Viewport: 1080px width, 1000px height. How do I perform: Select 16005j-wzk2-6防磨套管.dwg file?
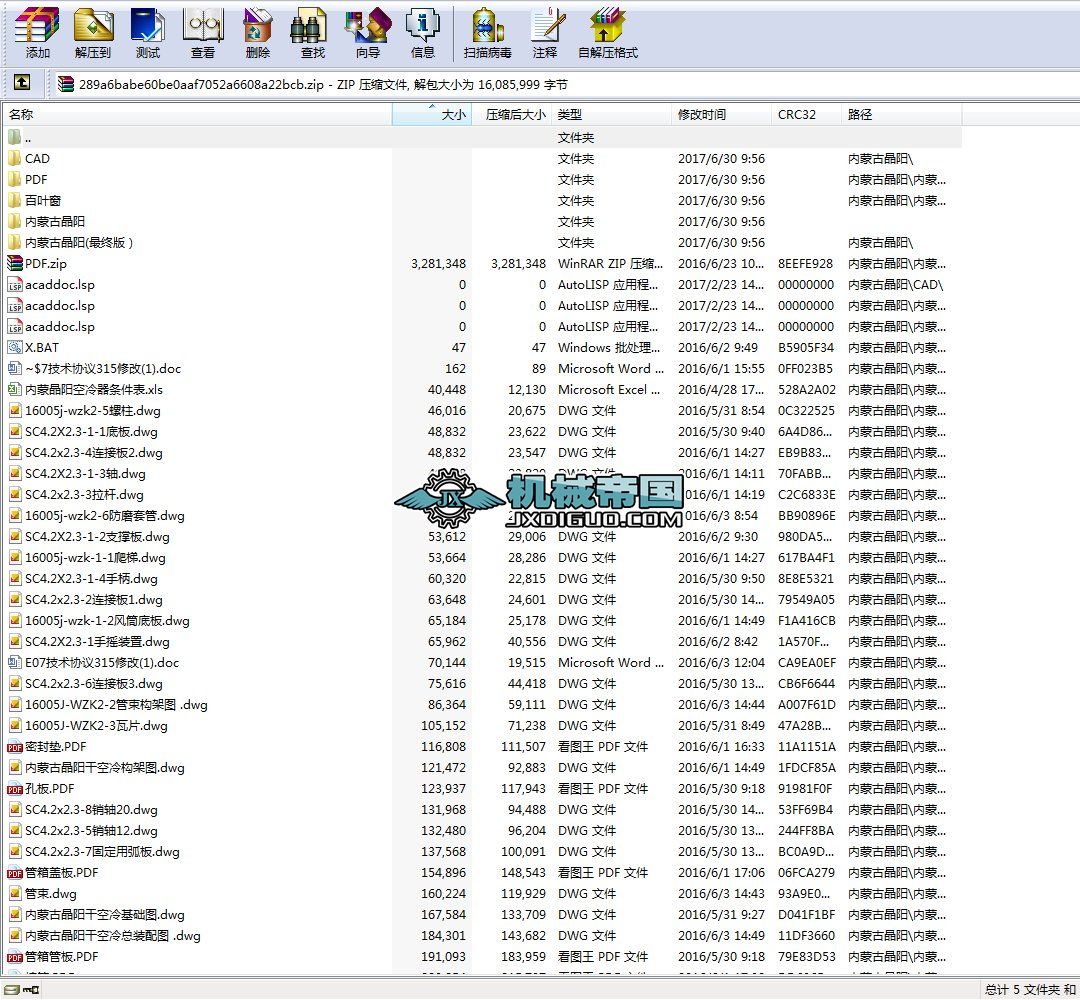click(x=482, y=515)
